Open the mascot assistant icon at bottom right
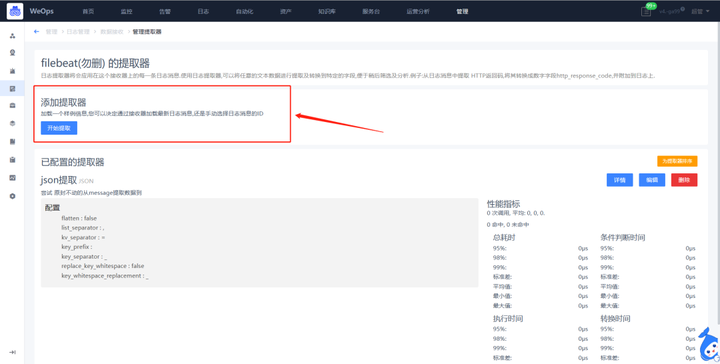Viewport: 720px width, 364px height. (709, 345)
